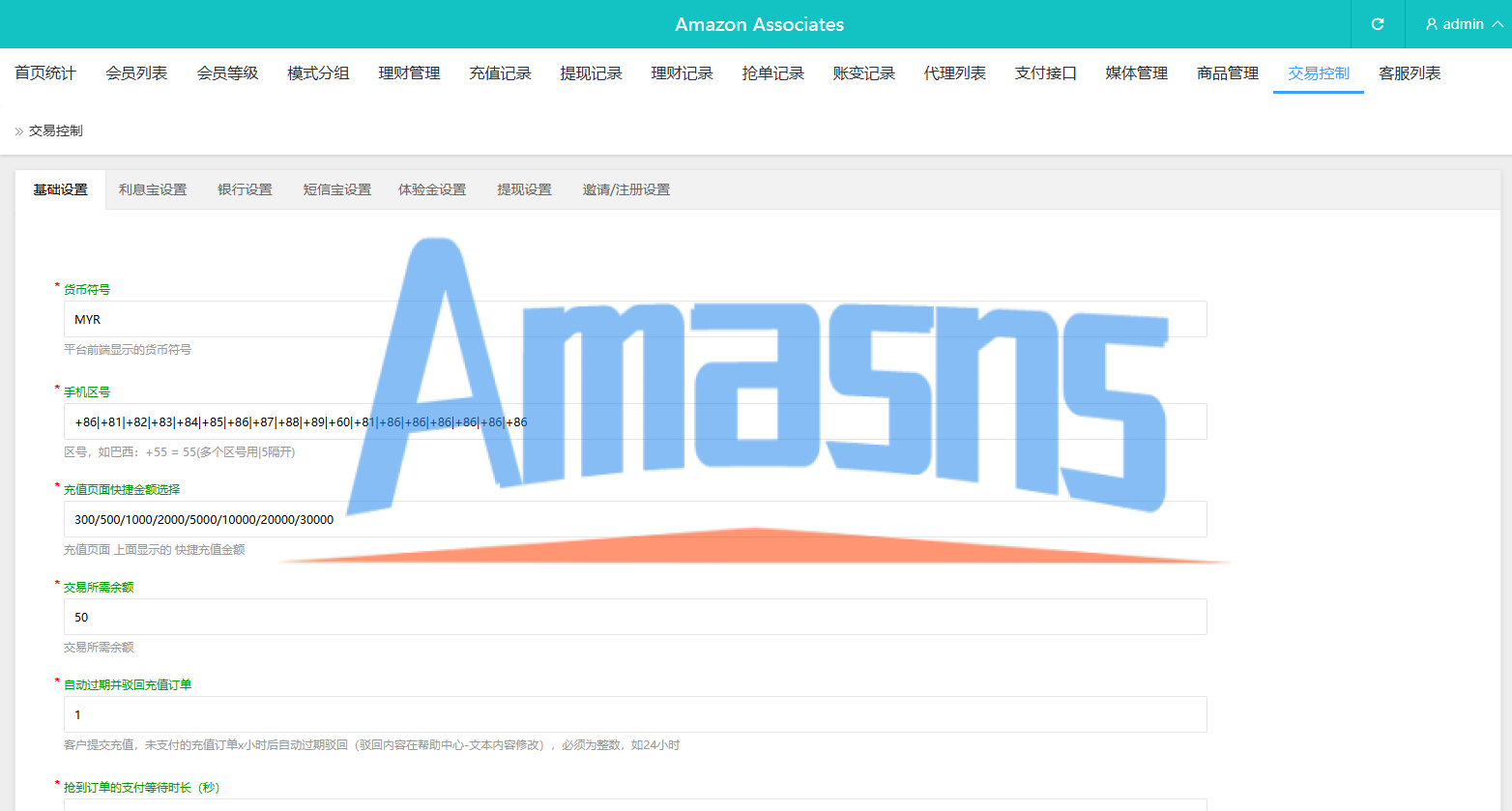
Task: Open 抢单记录 menu
Action: click(772, 73)
